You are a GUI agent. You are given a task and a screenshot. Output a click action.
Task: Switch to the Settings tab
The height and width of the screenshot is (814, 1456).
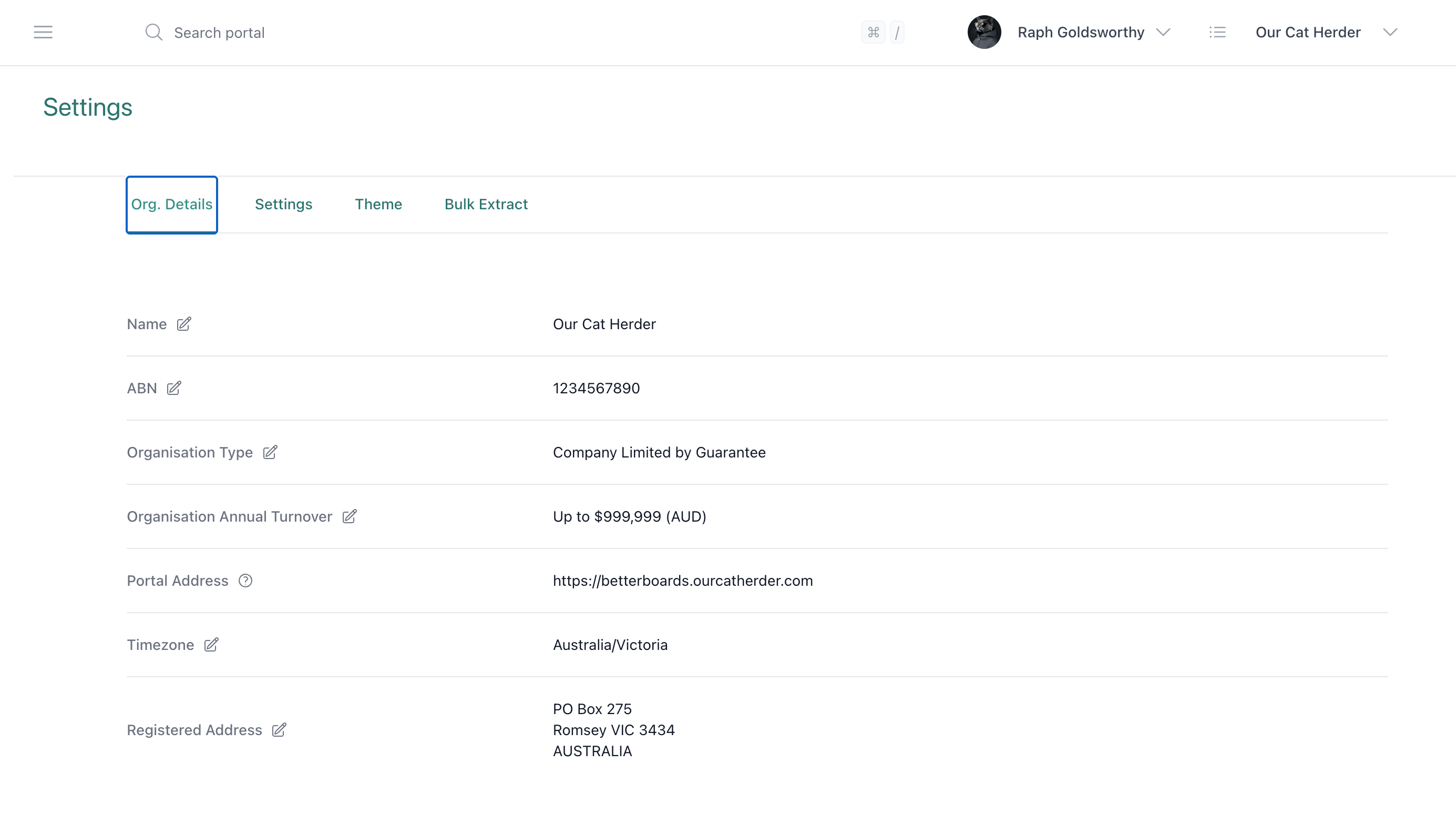pos(283,204)
